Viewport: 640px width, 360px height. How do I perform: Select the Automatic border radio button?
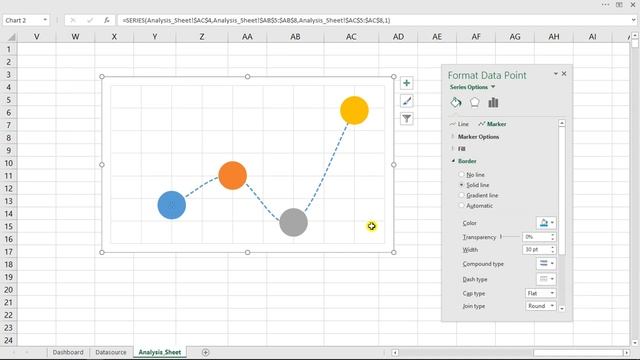click(x=461, y=206)
